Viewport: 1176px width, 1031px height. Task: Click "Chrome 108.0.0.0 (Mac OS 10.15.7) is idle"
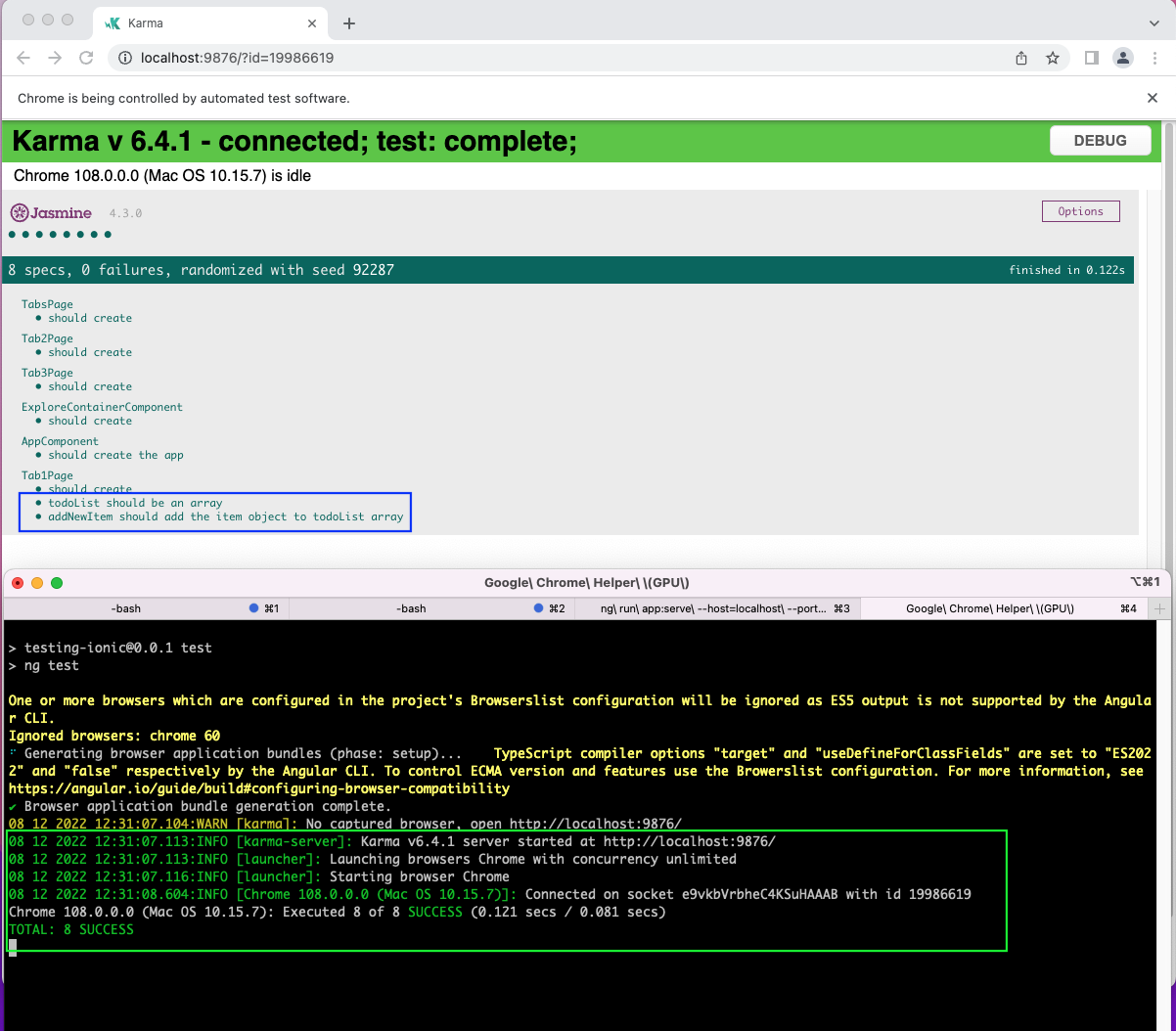pyautogui.click(x=162, y=177)
